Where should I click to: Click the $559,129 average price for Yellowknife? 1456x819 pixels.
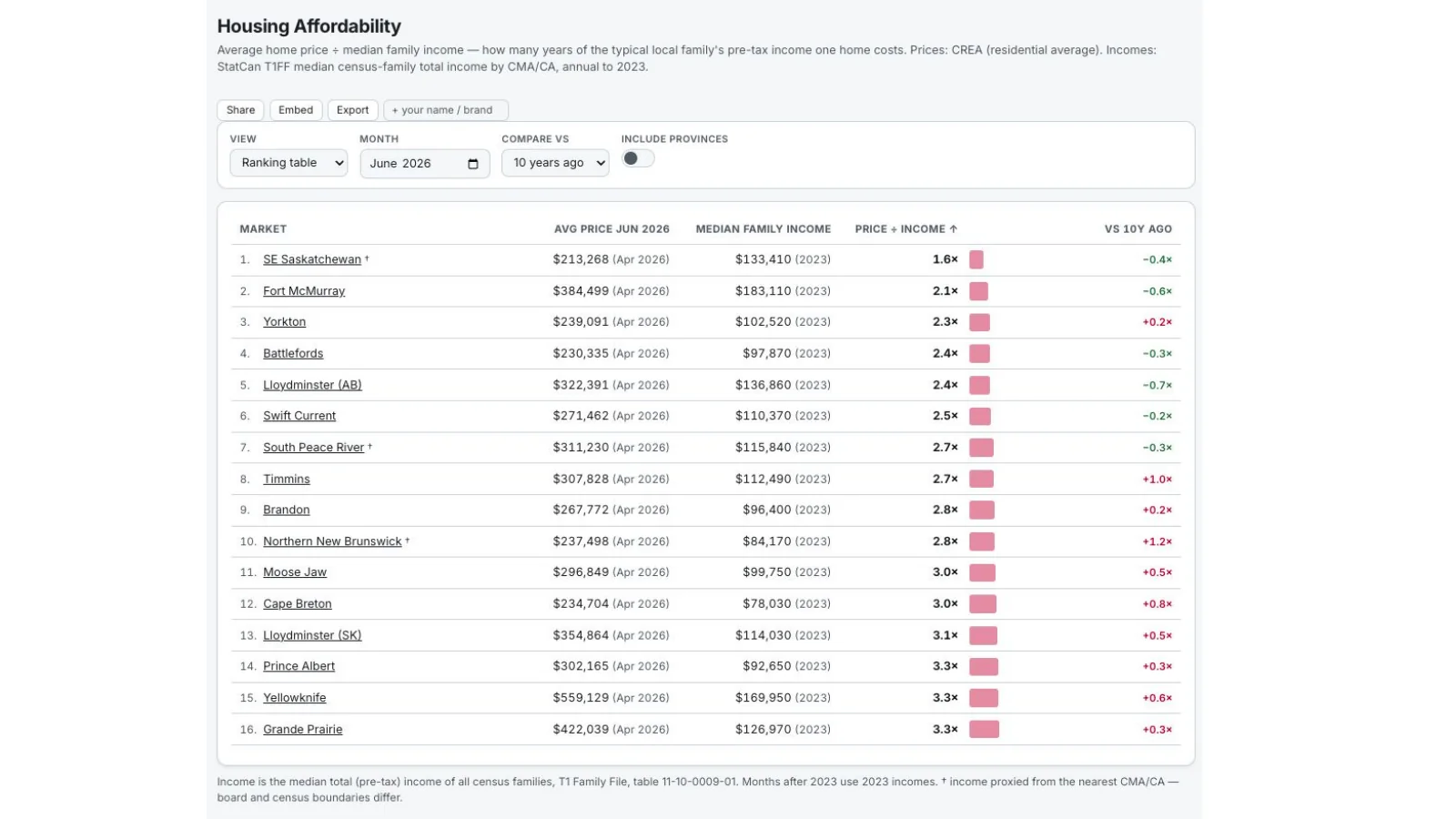(x=581, y=698)
